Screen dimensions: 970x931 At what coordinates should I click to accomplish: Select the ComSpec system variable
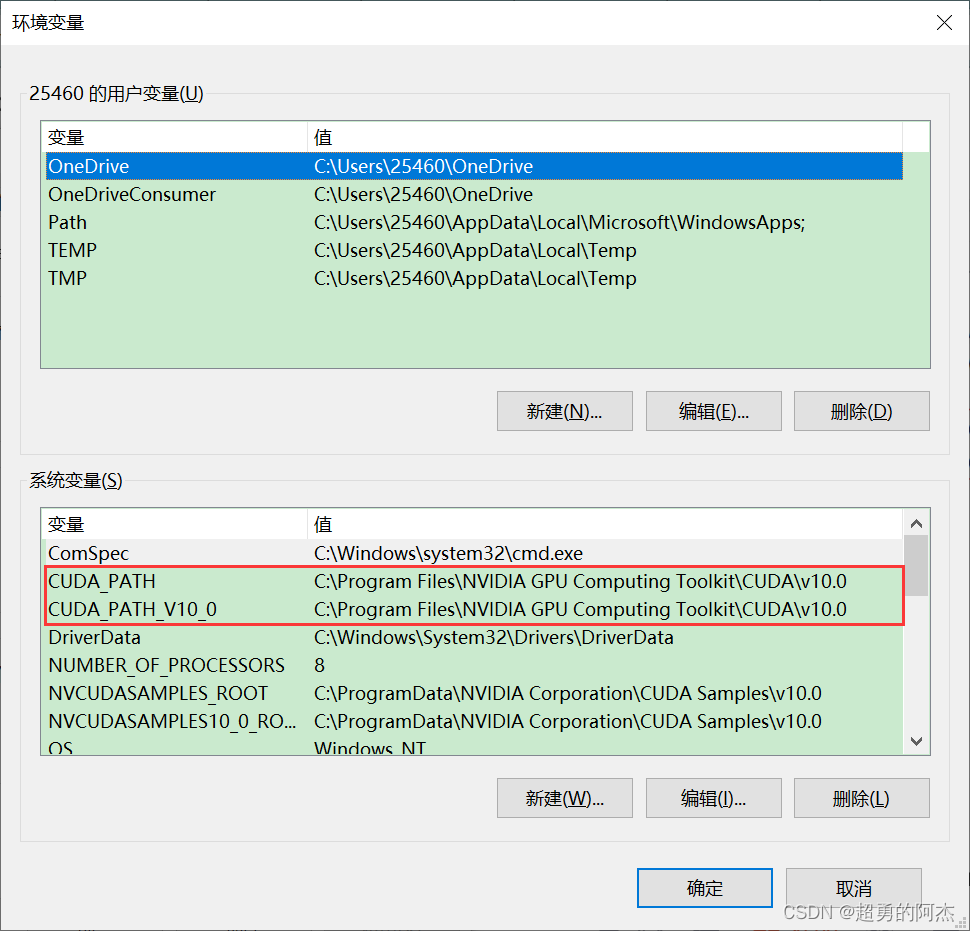click(474, 553)
